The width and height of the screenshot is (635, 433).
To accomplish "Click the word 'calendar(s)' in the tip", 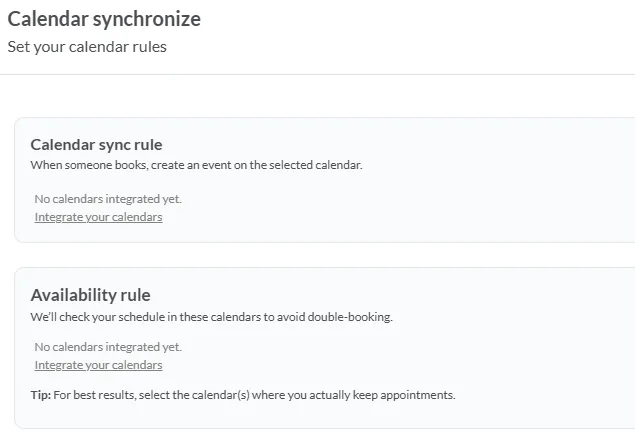I will (x=221, y=395).
